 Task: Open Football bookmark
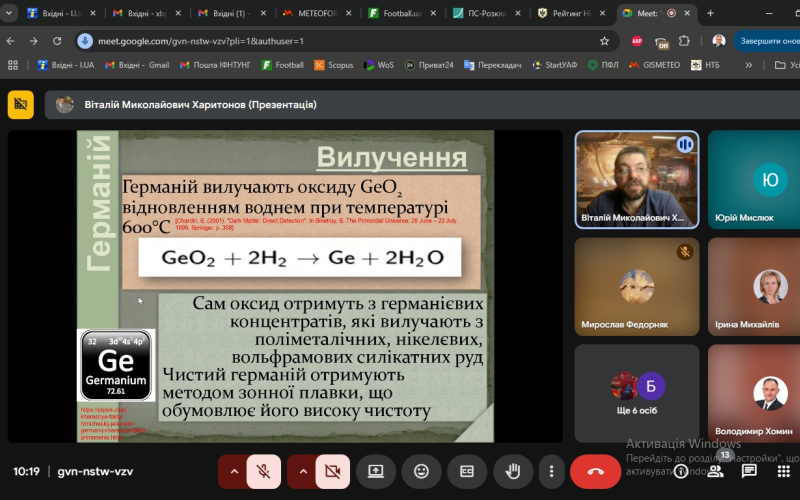click(x=283, y=65)
